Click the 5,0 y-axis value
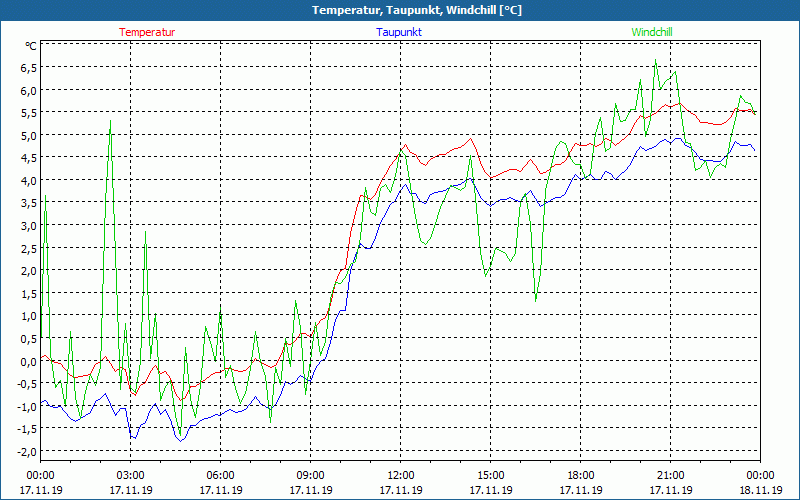The image size is (800, 500). click(x=28, y=135)
